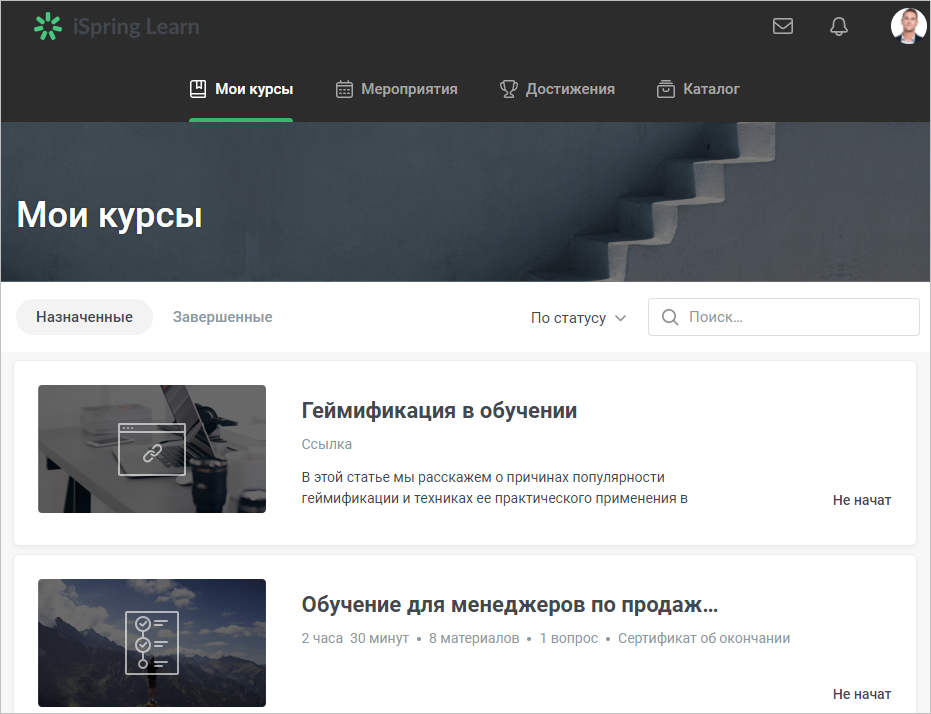The image size is (931, 714).
Task: Click the Геймификация course description text
Action: point(495,488)
